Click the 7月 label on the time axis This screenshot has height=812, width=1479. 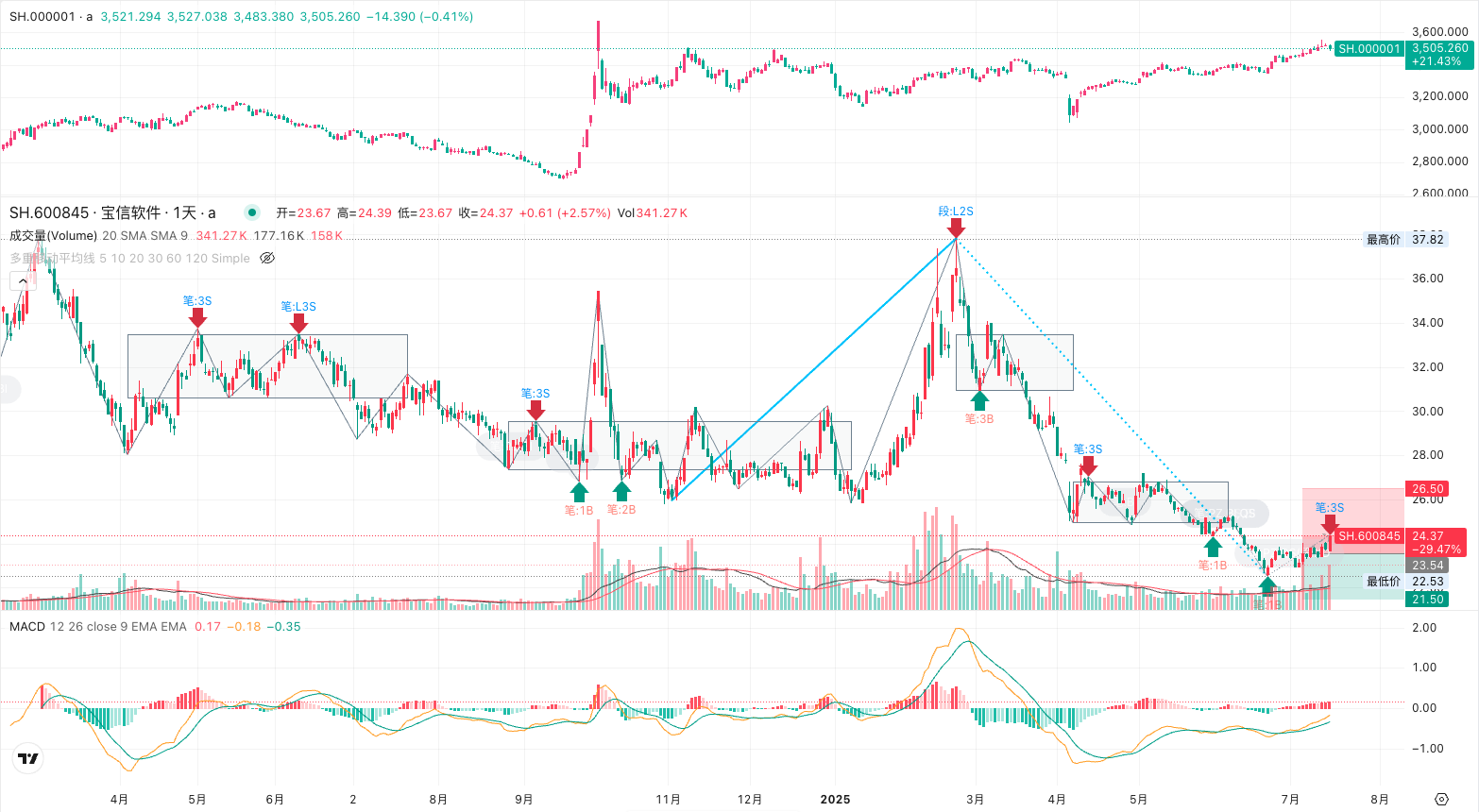[x=1290, y=799]
